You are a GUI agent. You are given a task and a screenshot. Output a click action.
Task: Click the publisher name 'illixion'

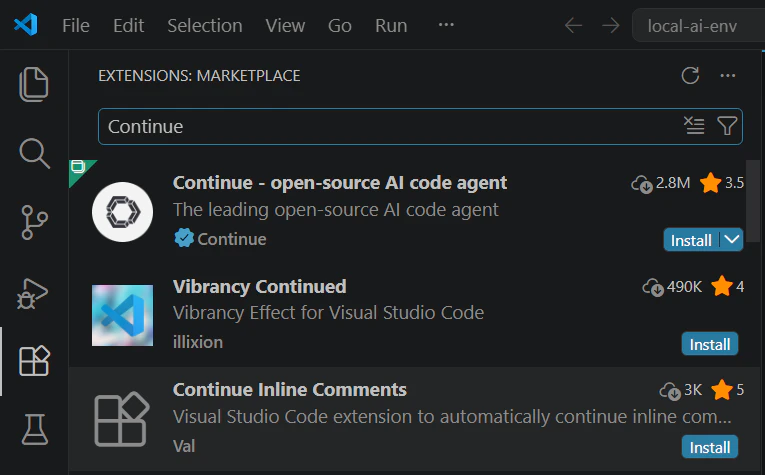pyautogui.click(x=198, y=342)
